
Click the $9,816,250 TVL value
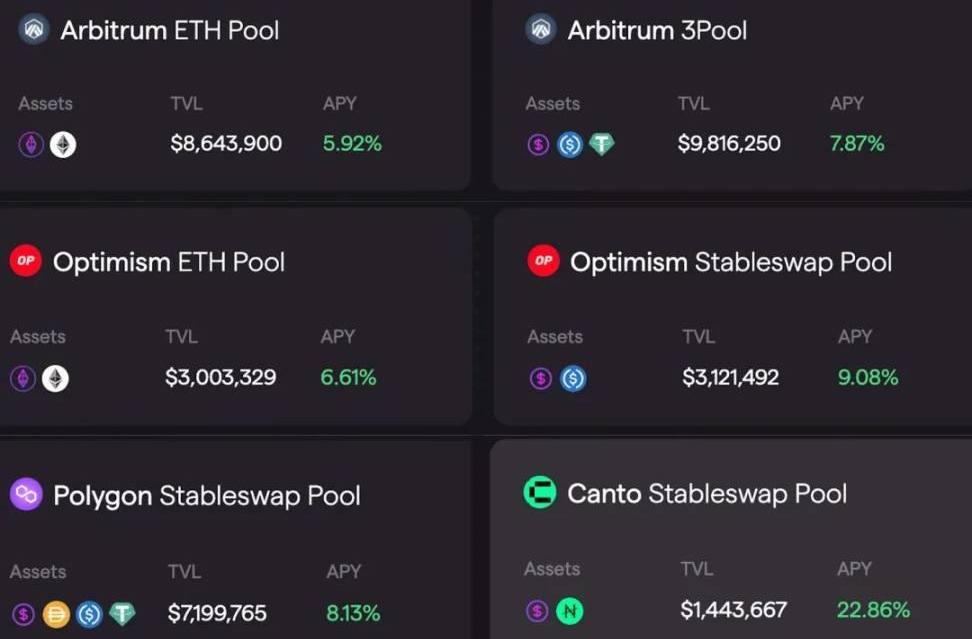pyautogui.click(x=729, y=144)
